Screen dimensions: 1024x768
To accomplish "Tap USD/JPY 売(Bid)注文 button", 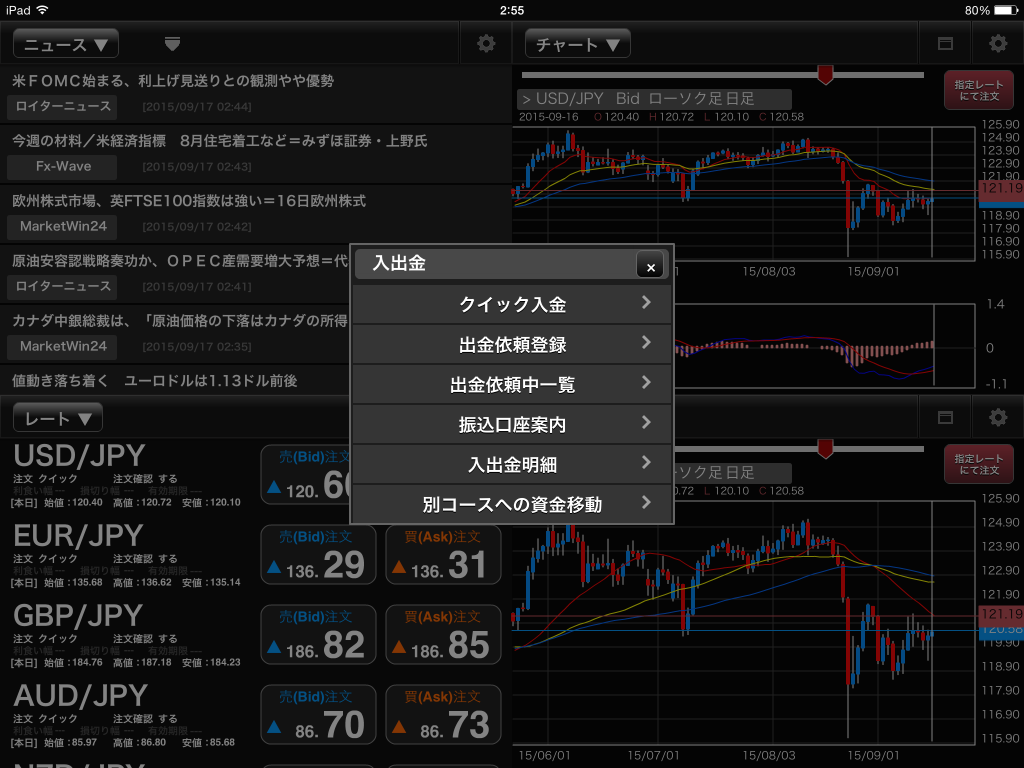I will (306, 475).
